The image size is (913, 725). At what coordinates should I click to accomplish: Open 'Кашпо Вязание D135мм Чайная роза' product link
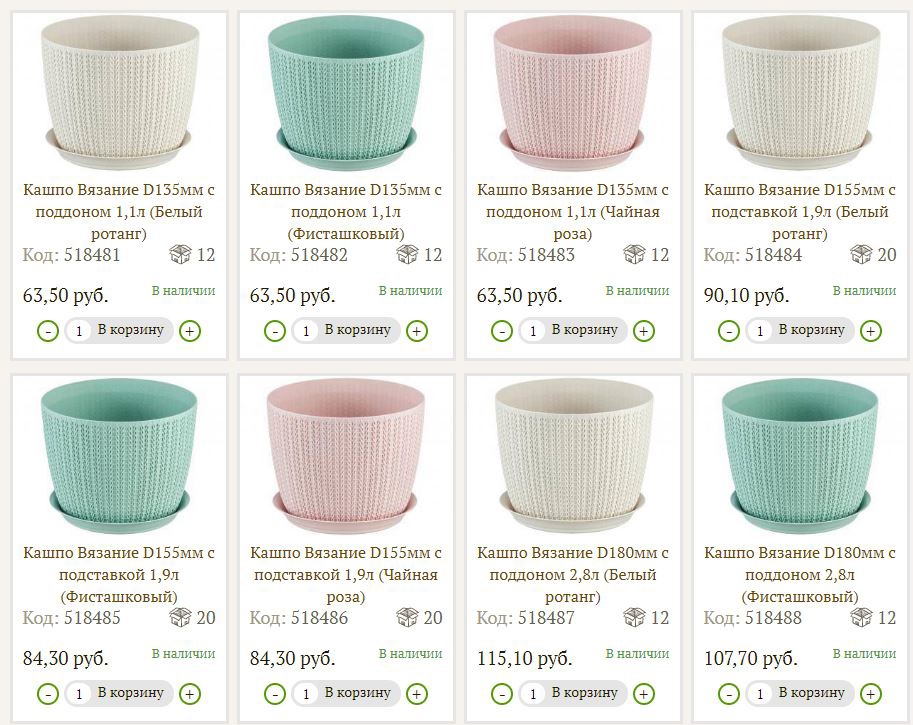coord(573,211)
